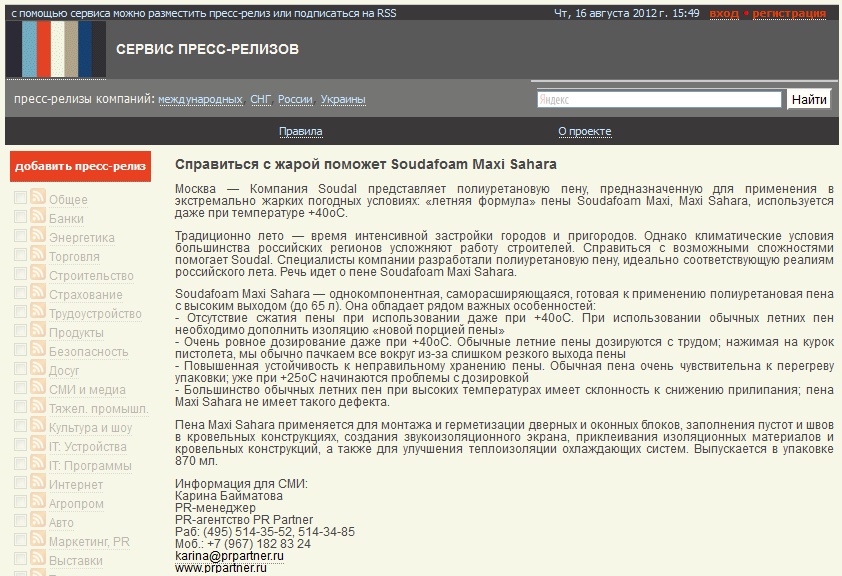Click the RSS icon next to Строительство
This screenshot has height=576, width=842.
[38, 273]
